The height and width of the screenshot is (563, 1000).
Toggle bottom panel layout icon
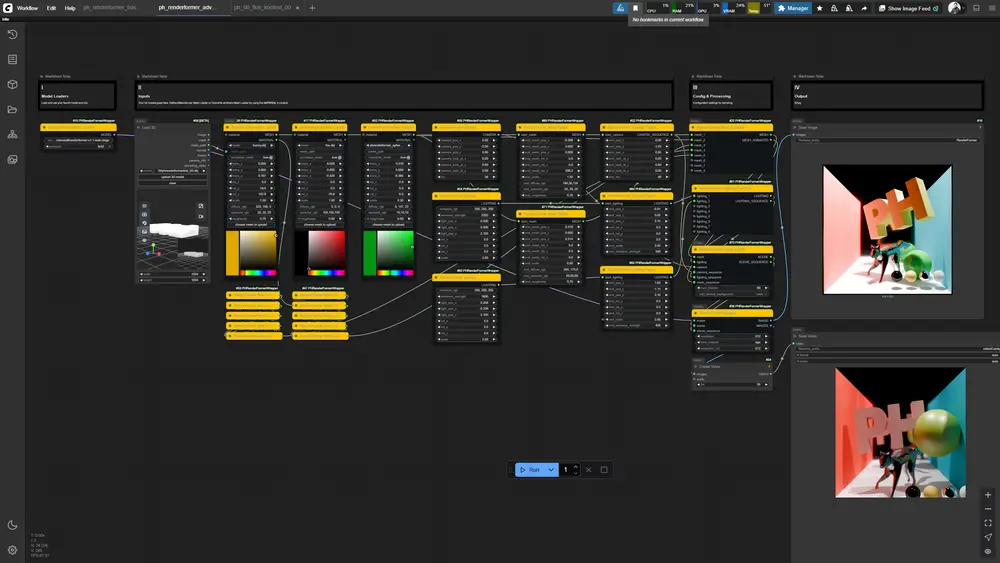tap(976, 8)
